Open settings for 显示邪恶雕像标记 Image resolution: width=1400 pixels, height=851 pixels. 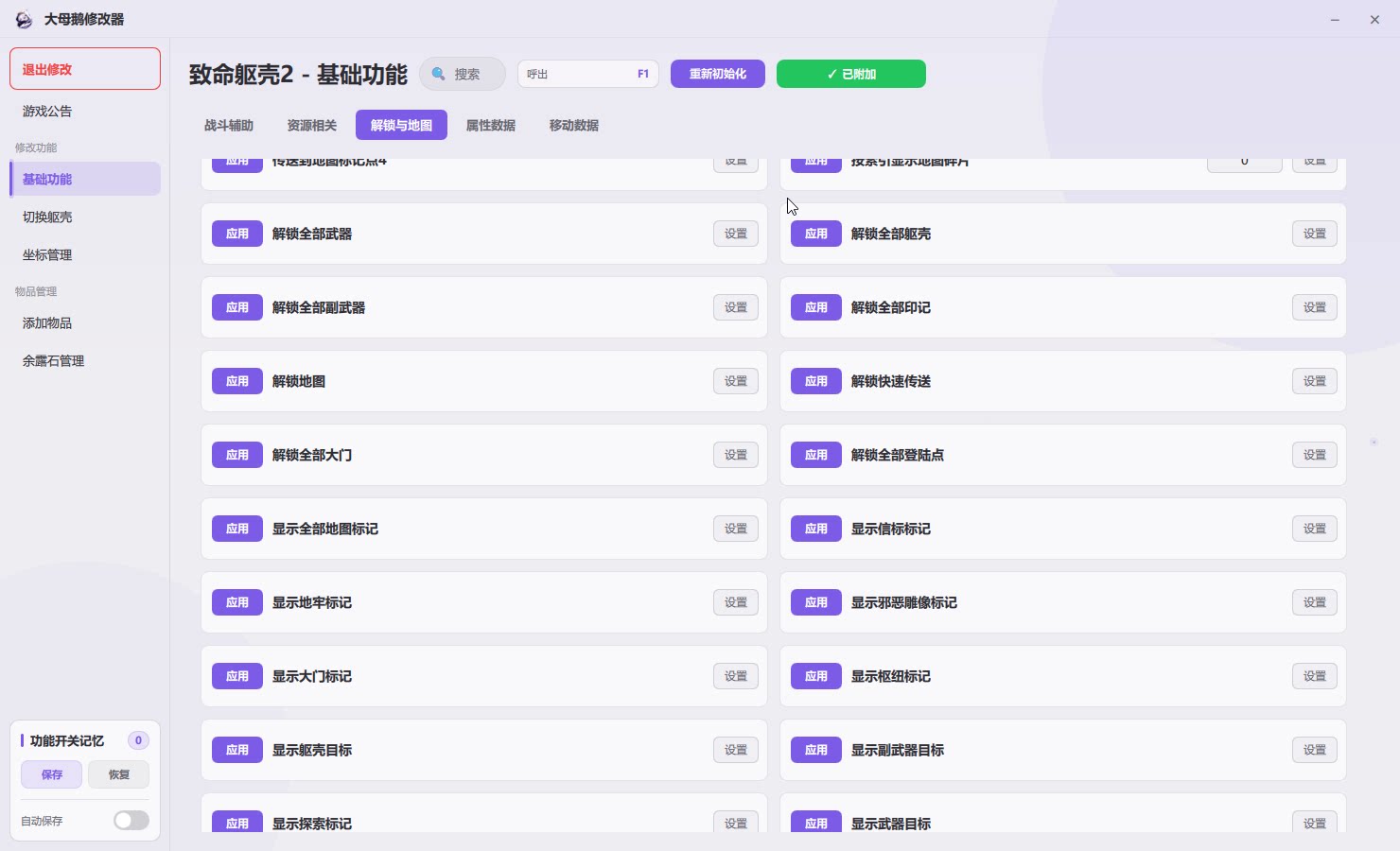point(1315,602)
